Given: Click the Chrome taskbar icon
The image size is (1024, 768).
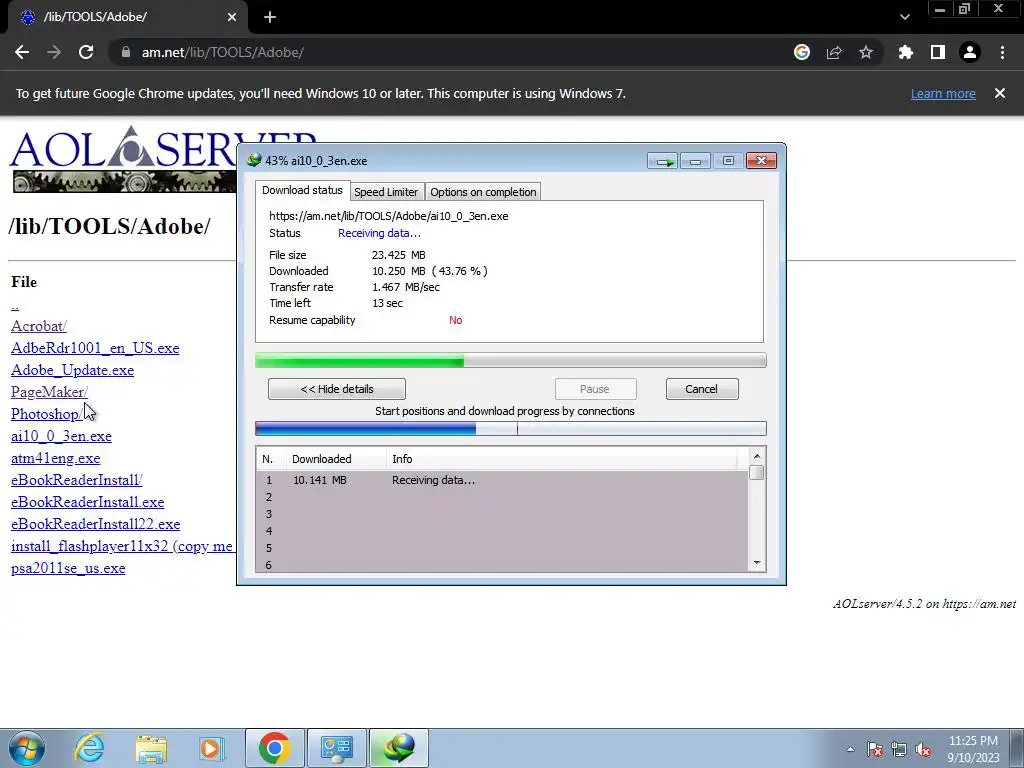Looking at the screenshot, I should (x=274, y=748).
